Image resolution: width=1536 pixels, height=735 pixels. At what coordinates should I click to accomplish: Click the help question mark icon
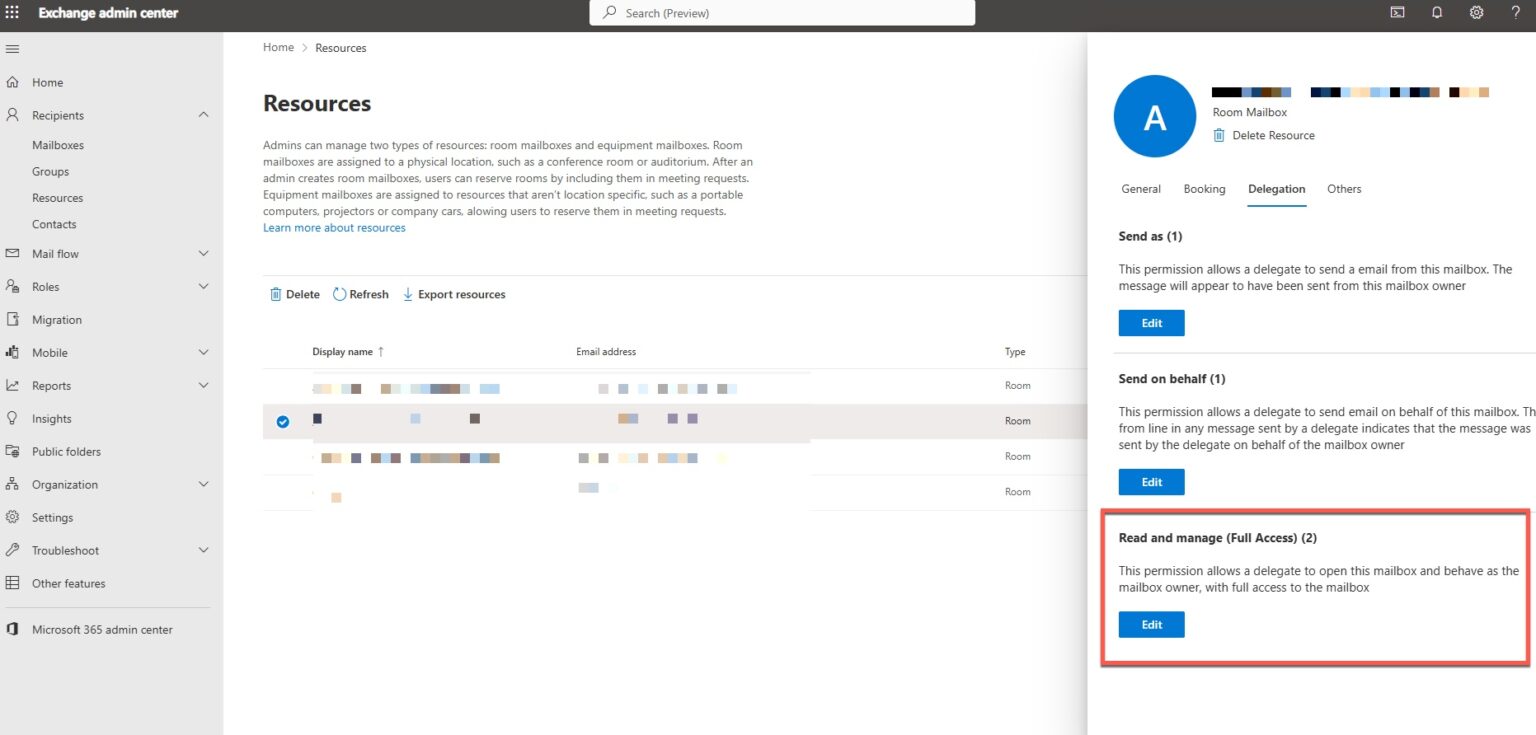[x=1515, y=13]
